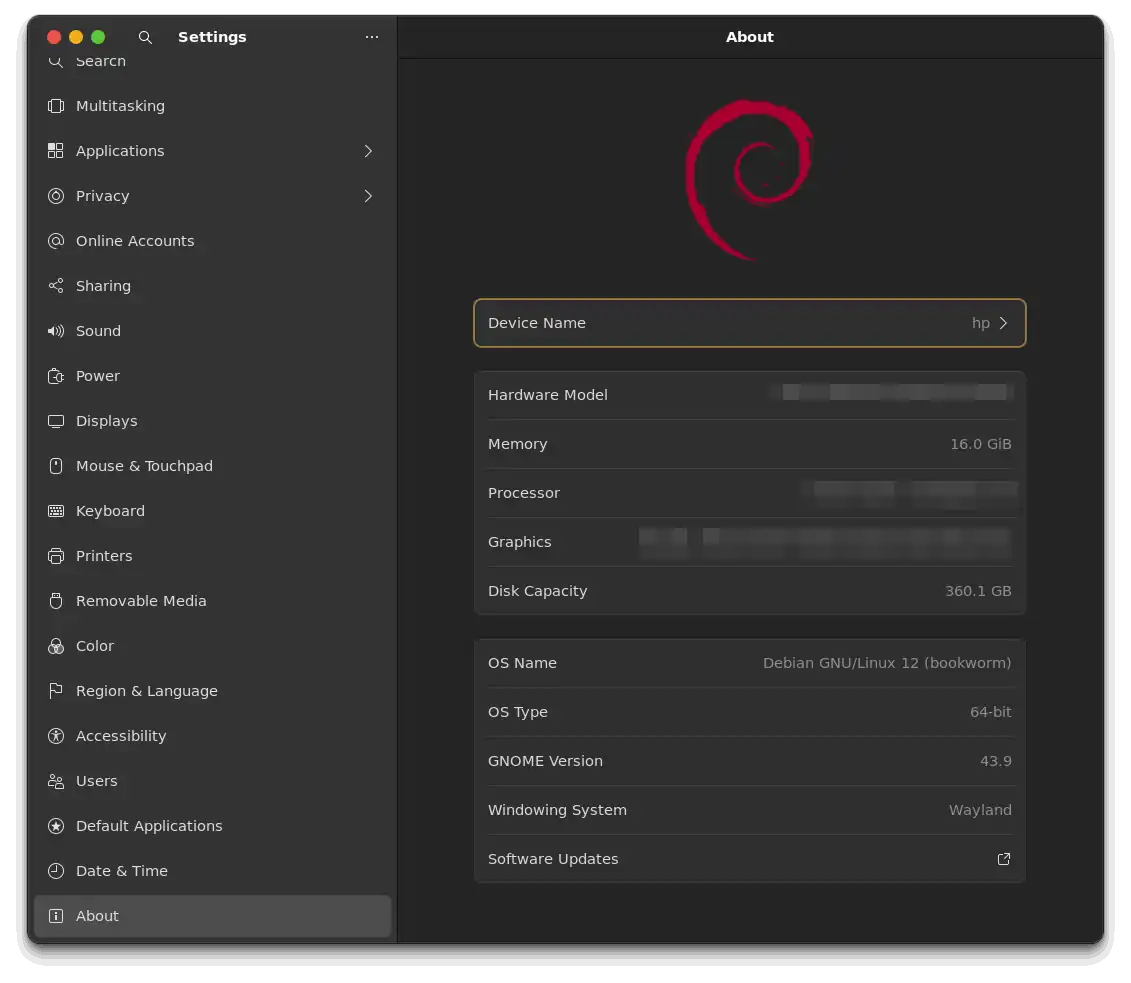Open Device Name chevron arrow
Image resolution: width=1131 pixels, height=983 pixels.
[1003, 323]
